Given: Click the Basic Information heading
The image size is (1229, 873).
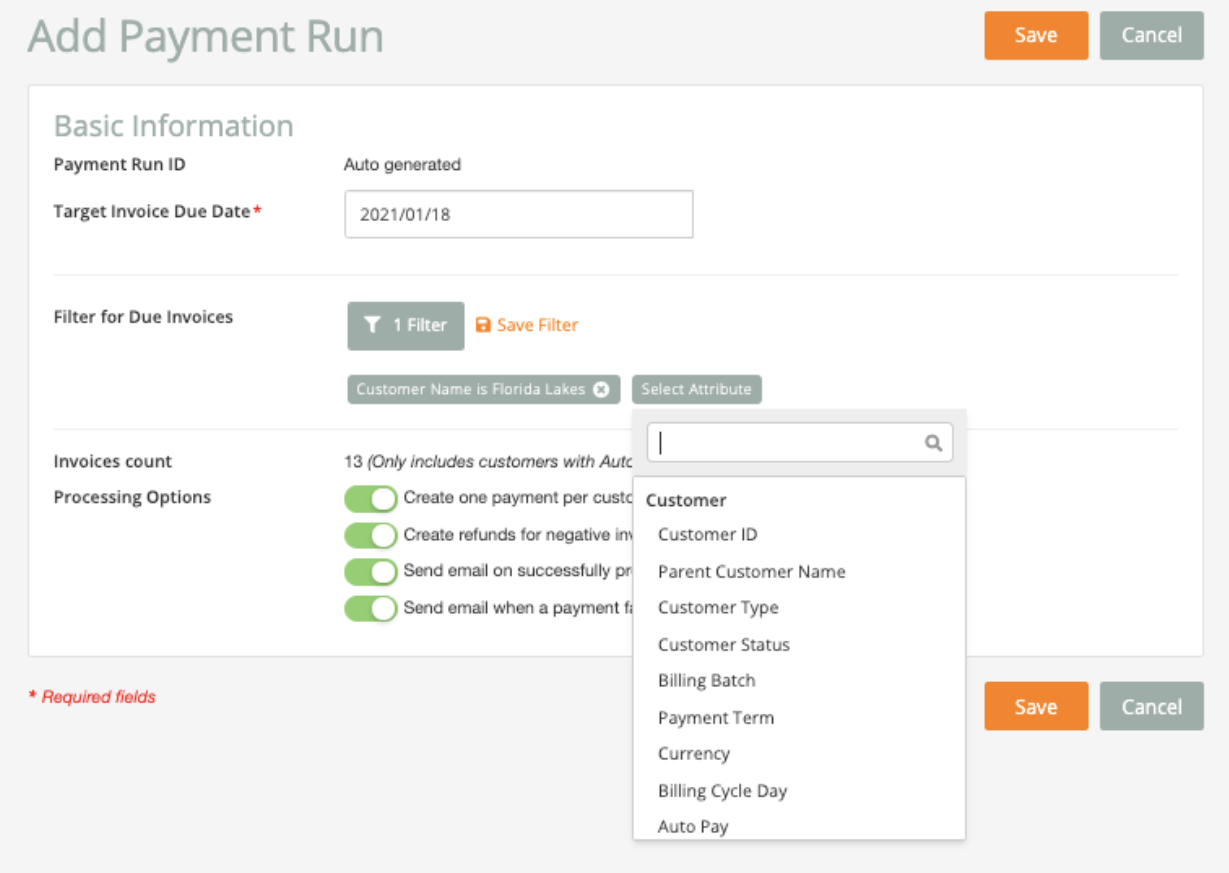Looking at the screenshot, I should click(174, 126).
